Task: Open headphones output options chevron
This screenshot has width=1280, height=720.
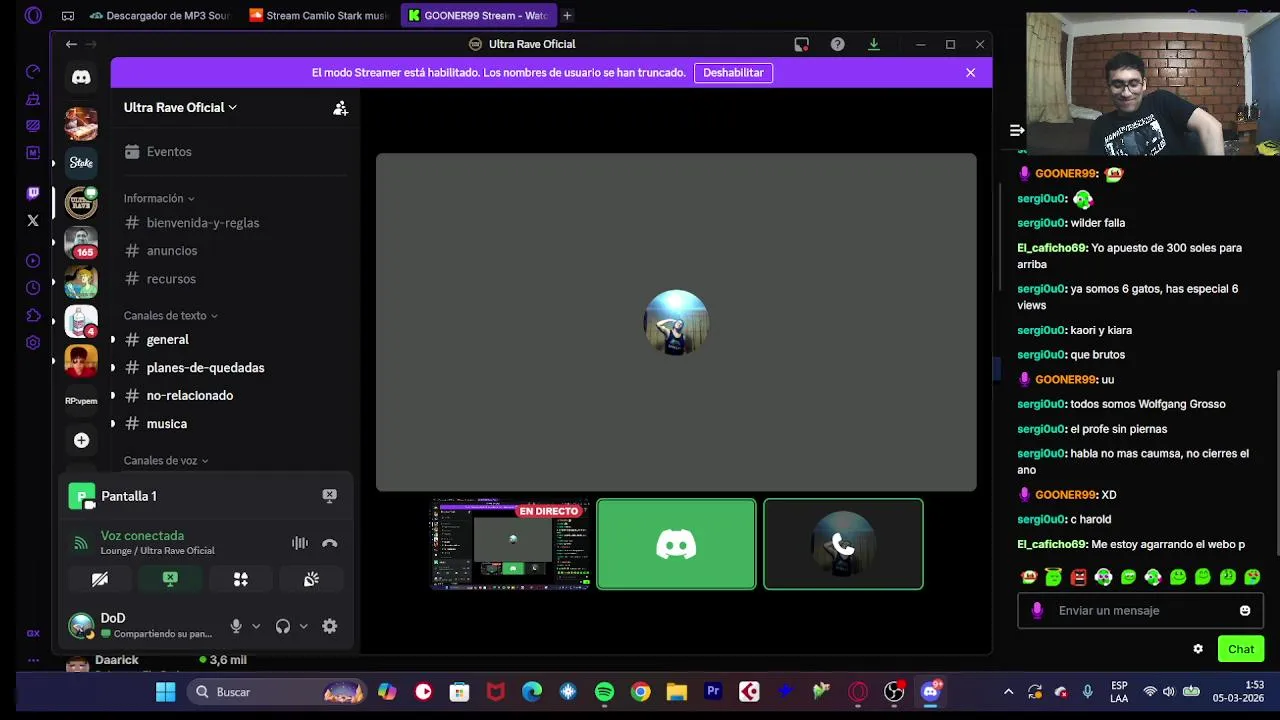Action: click(x=303, y=626)
